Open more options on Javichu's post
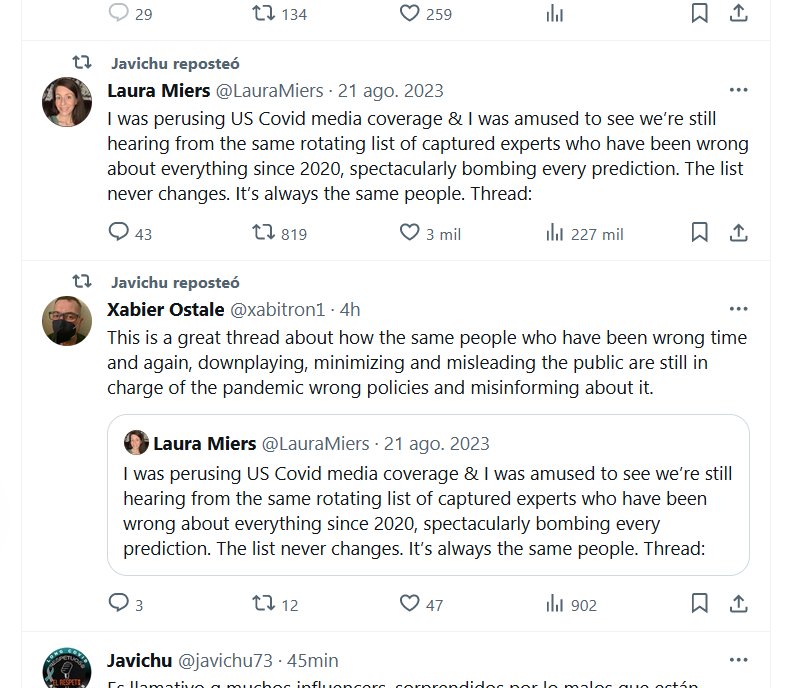Screen dimensions: 790x688 (x=739, y=660)
